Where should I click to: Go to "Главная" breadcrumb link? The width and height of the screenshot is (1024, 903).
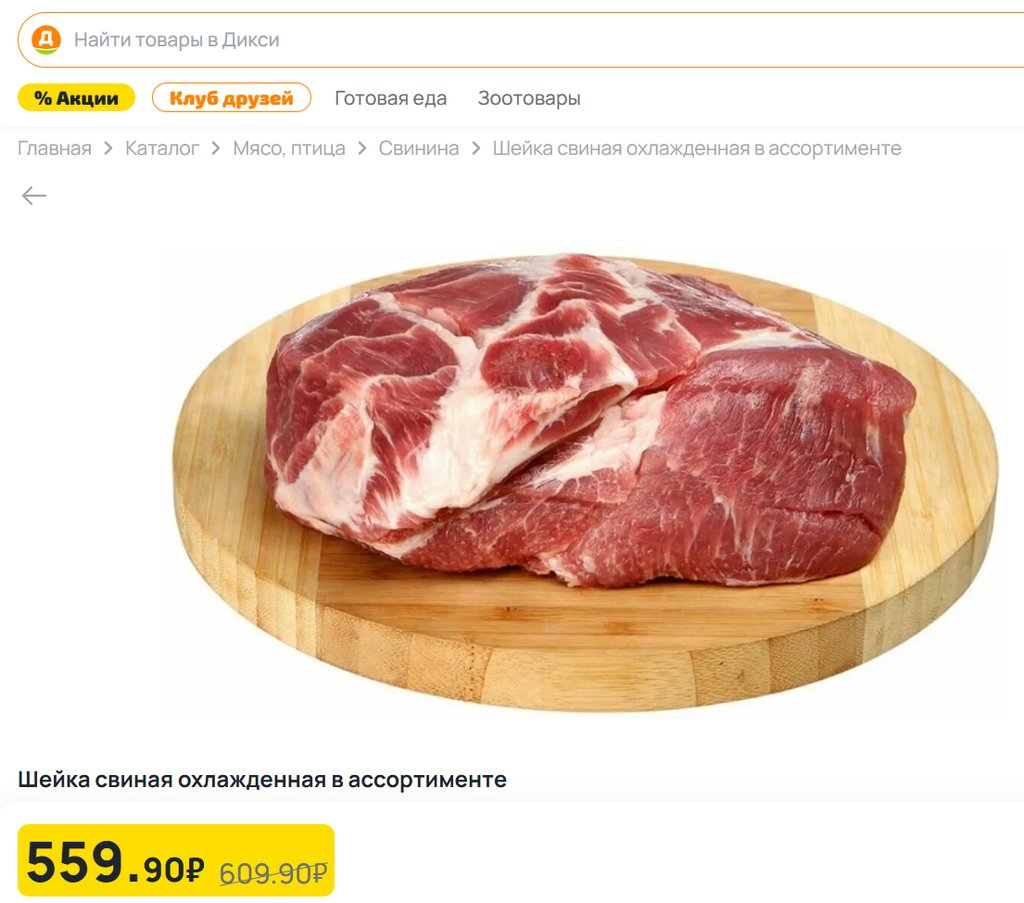[x=54, y=148]
